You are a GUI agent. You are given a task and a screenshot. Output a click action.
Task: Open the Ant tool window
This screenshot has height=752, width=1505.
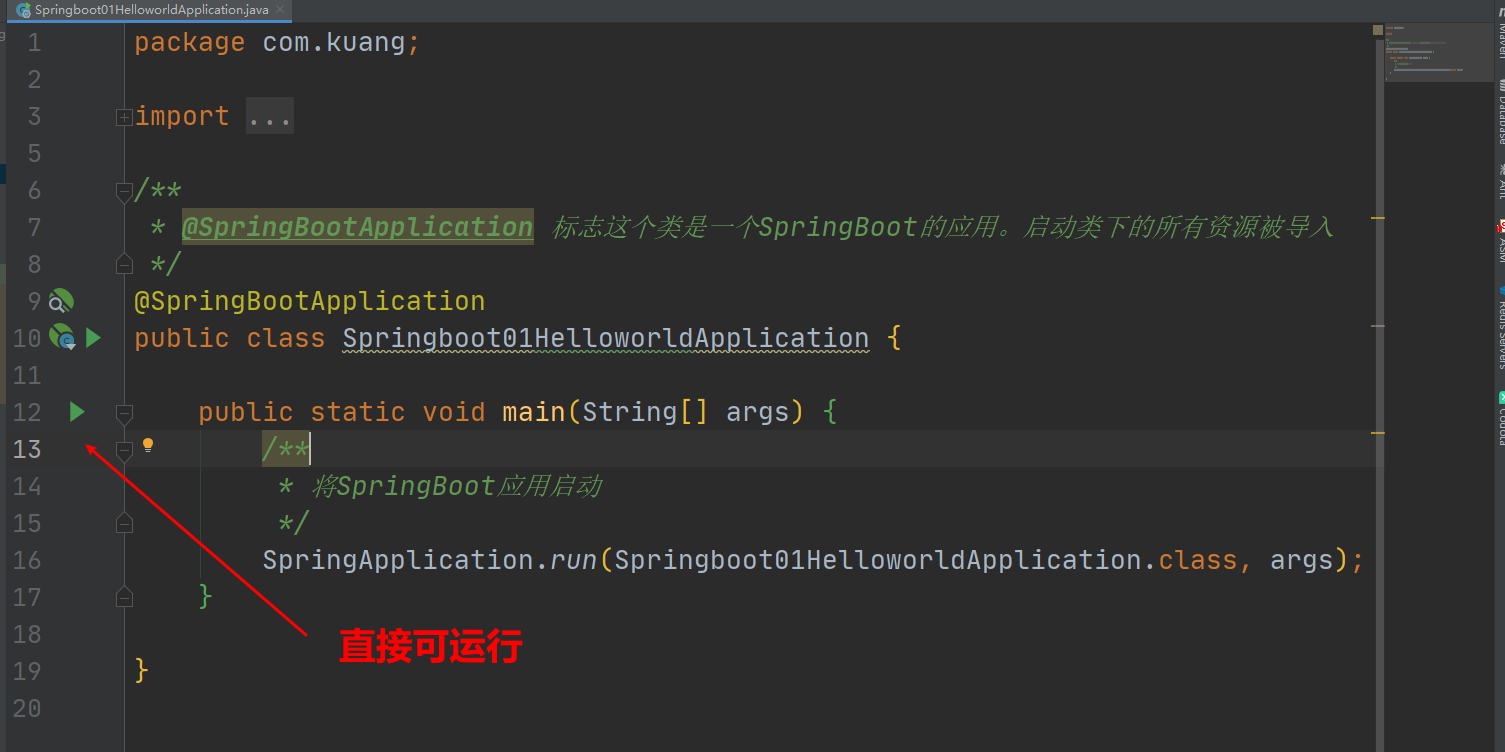[1500, 182]
